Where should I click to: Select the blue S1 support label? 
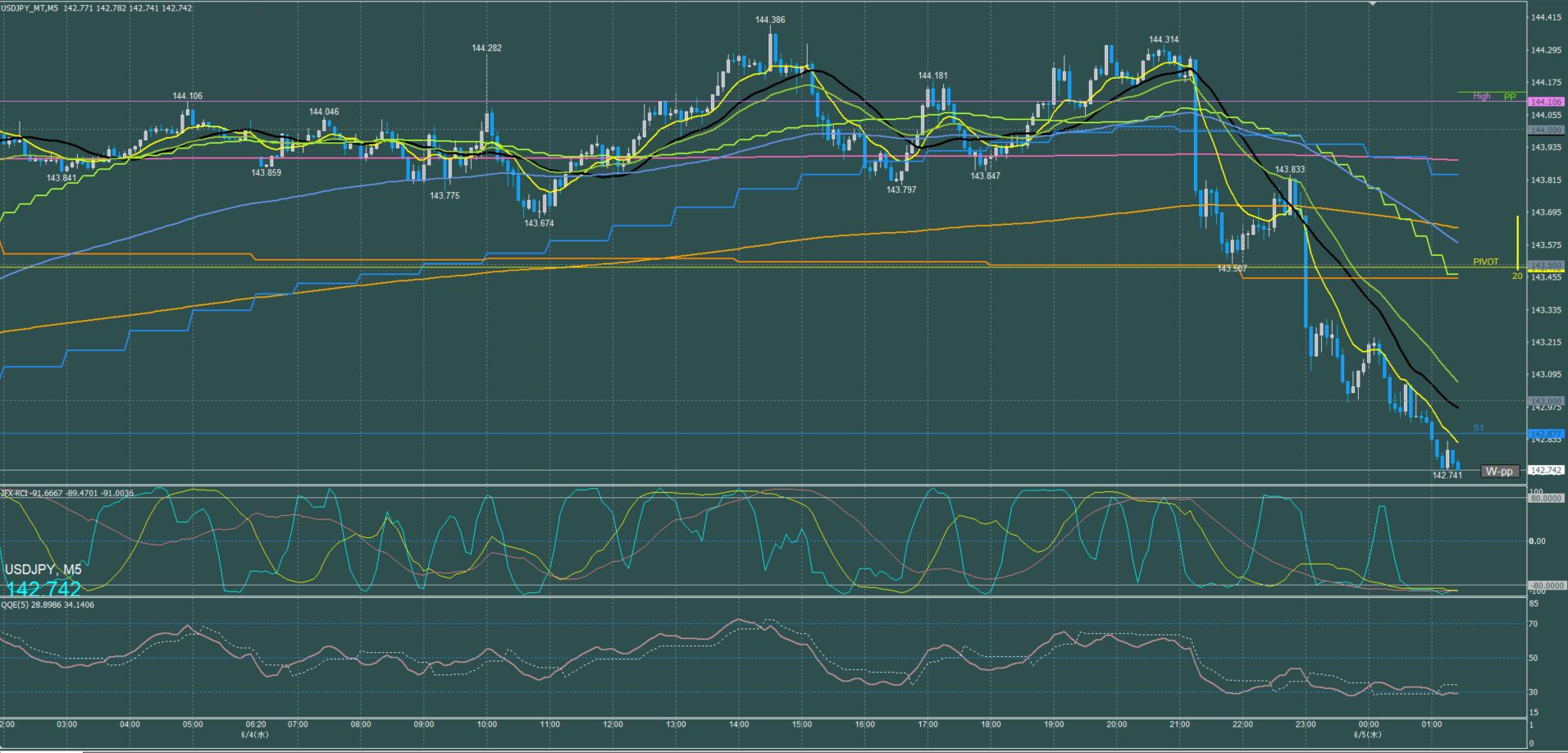pos(1479,428)
